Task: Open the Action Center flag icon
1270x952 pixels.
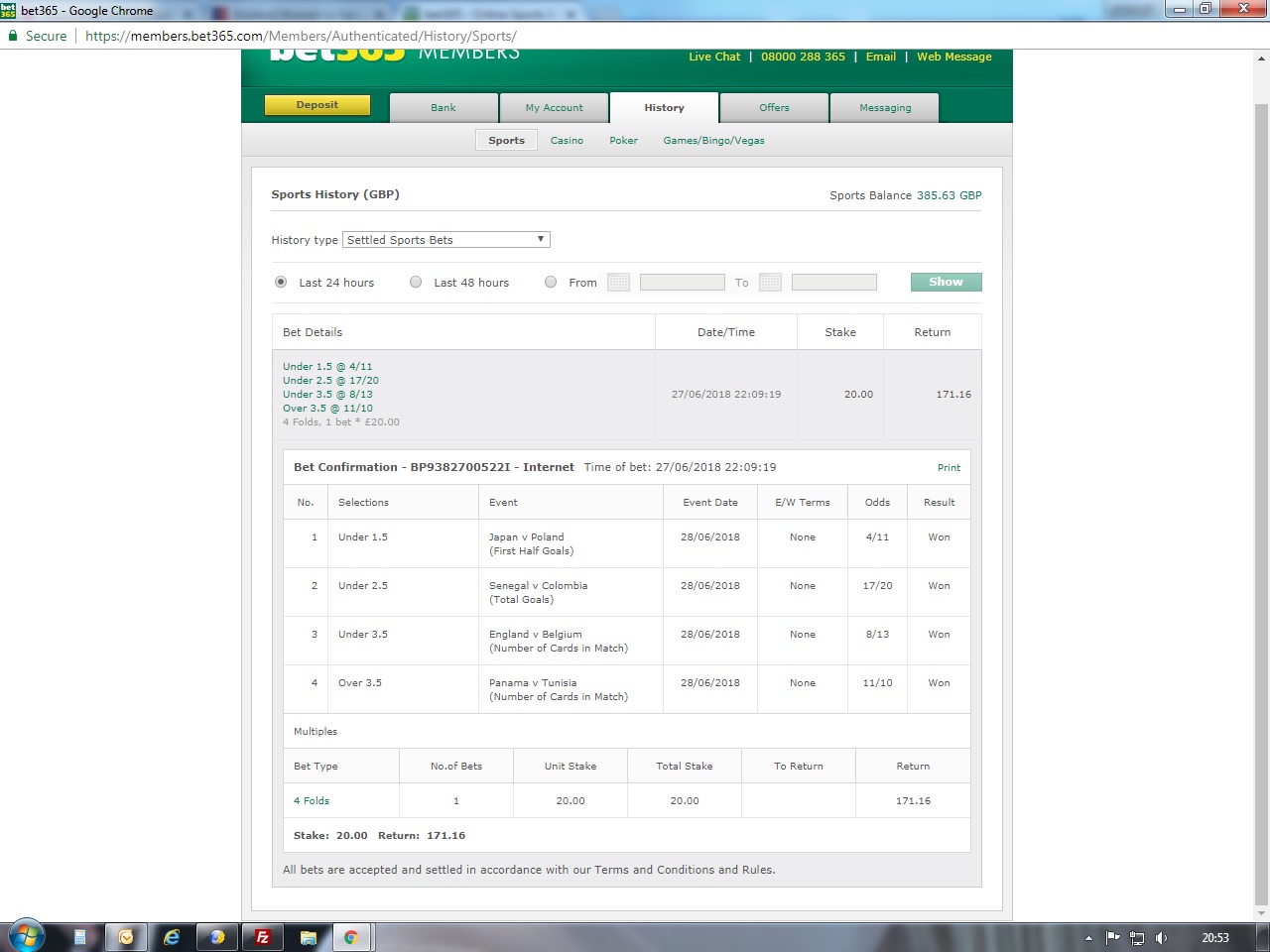Action: coord(1112,937)
